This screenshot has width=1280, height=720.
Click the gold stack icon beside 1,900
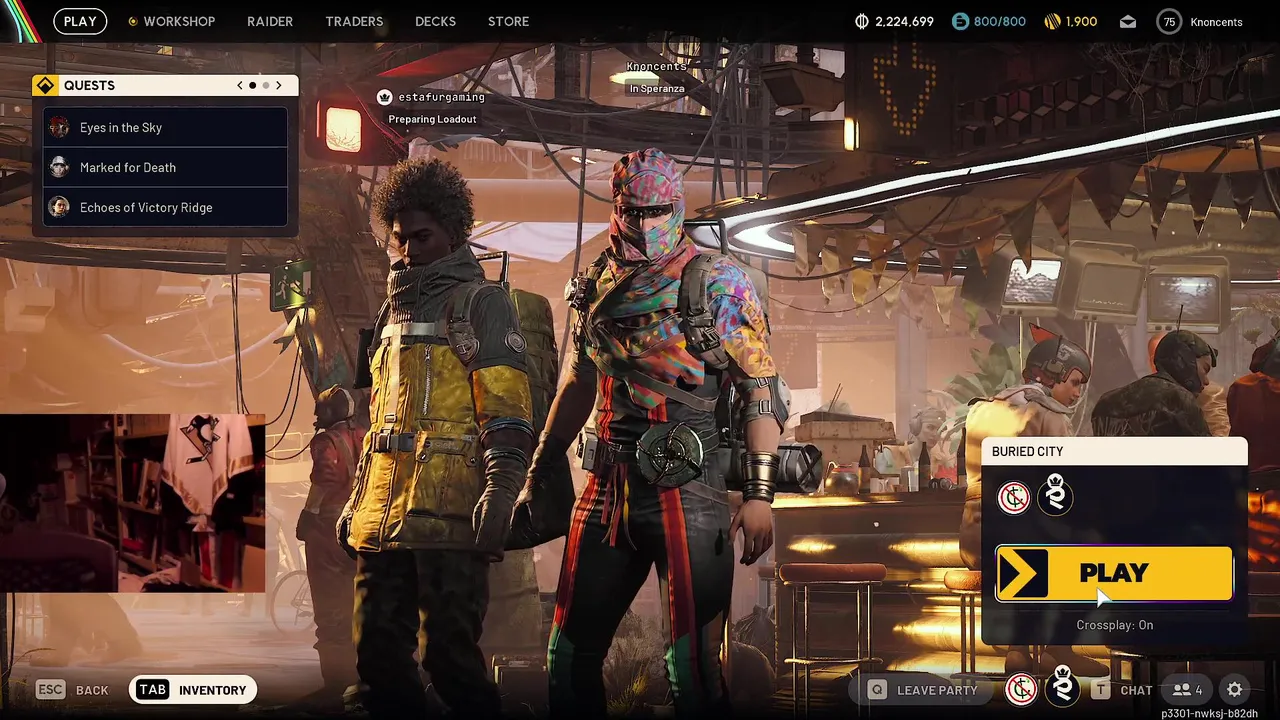1052,21
